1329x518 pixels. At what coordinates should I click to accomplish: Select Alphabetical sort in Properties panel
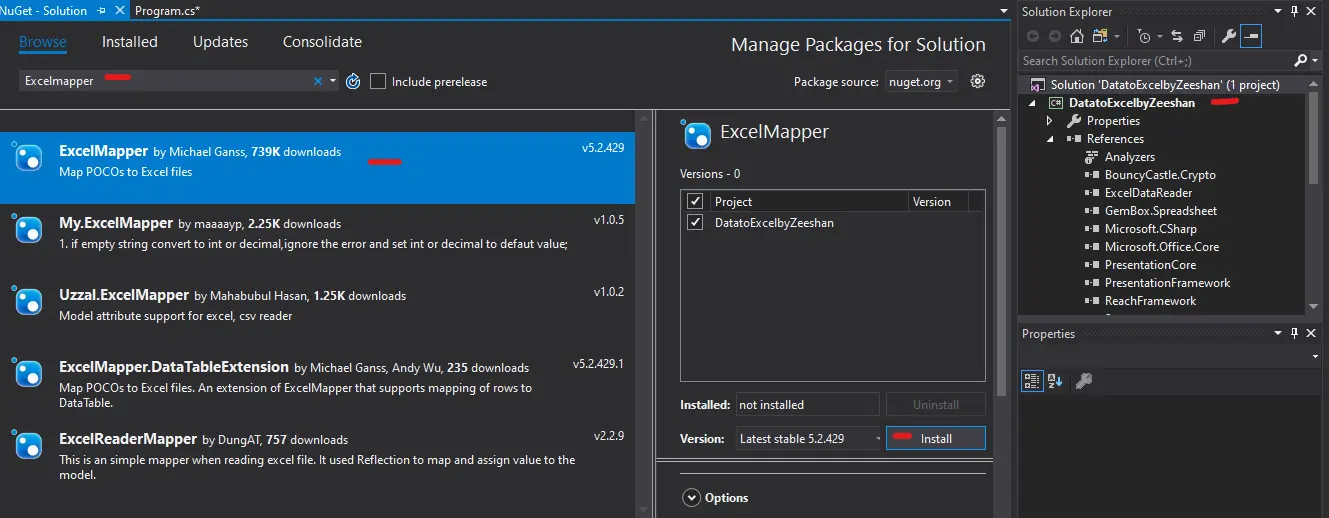1055,380
